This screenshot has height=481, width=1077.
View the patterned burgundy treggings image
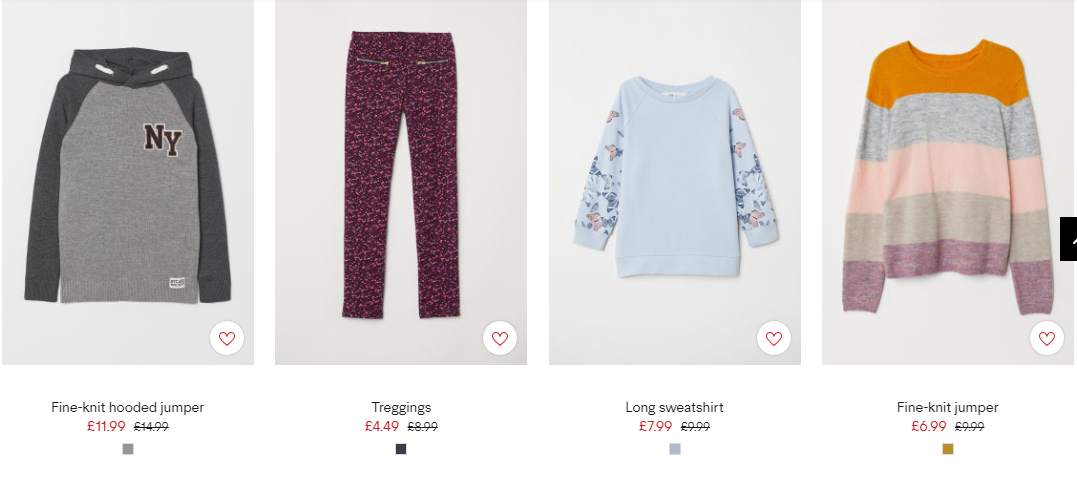pos(401,182)
